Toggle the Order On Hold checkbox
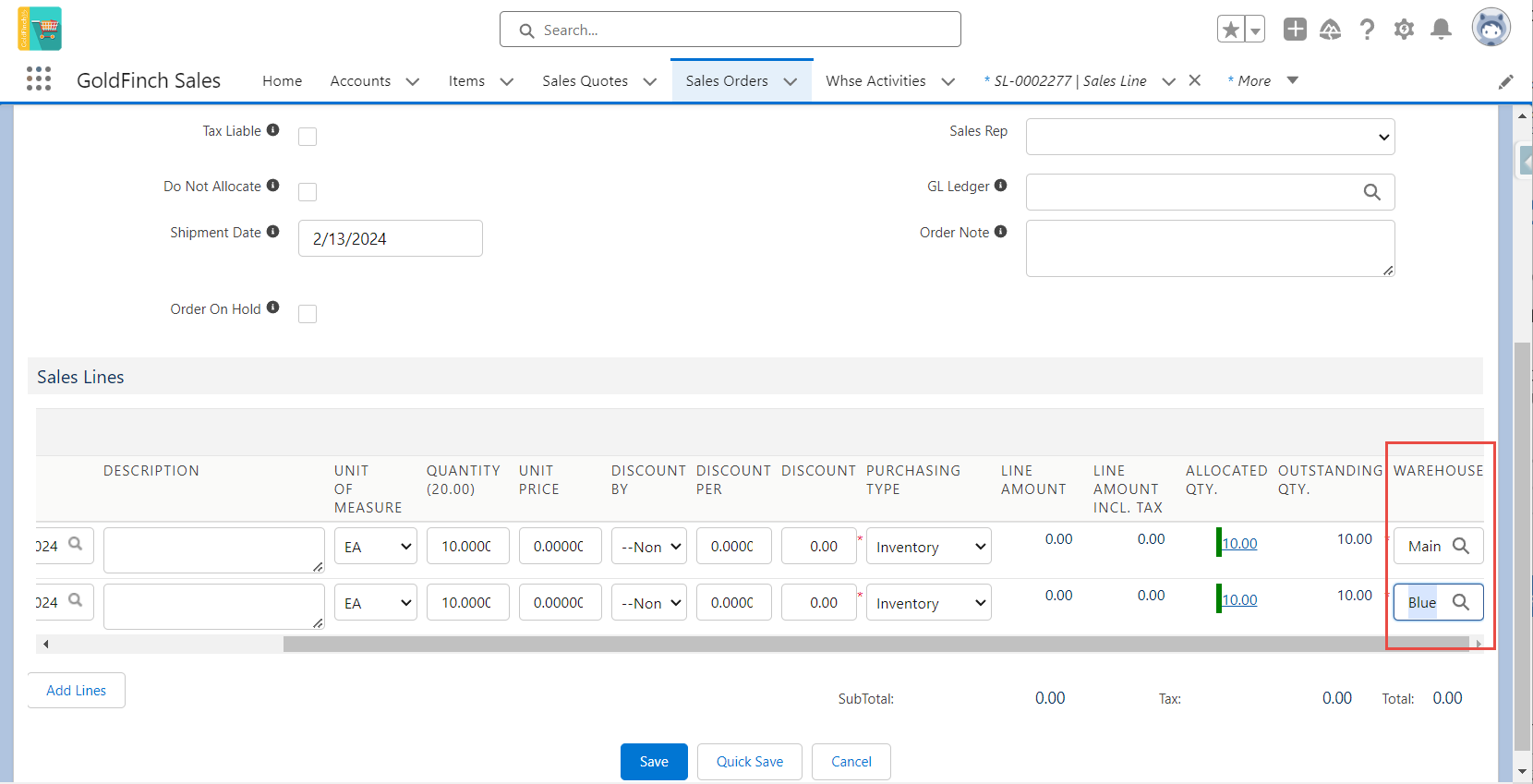Viewport: 1533px width, 784px height. pos(308,314)
